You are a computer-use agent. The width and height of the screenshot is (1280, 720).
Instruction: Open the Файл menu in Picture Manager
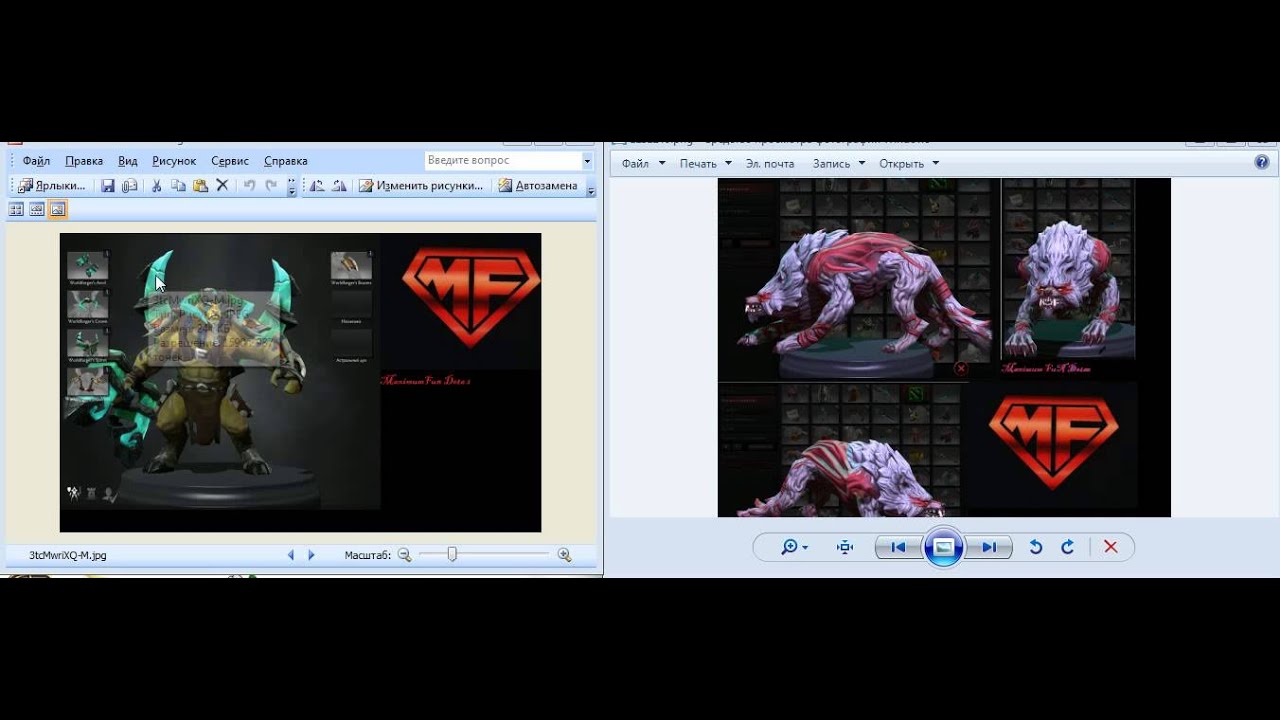36,161
